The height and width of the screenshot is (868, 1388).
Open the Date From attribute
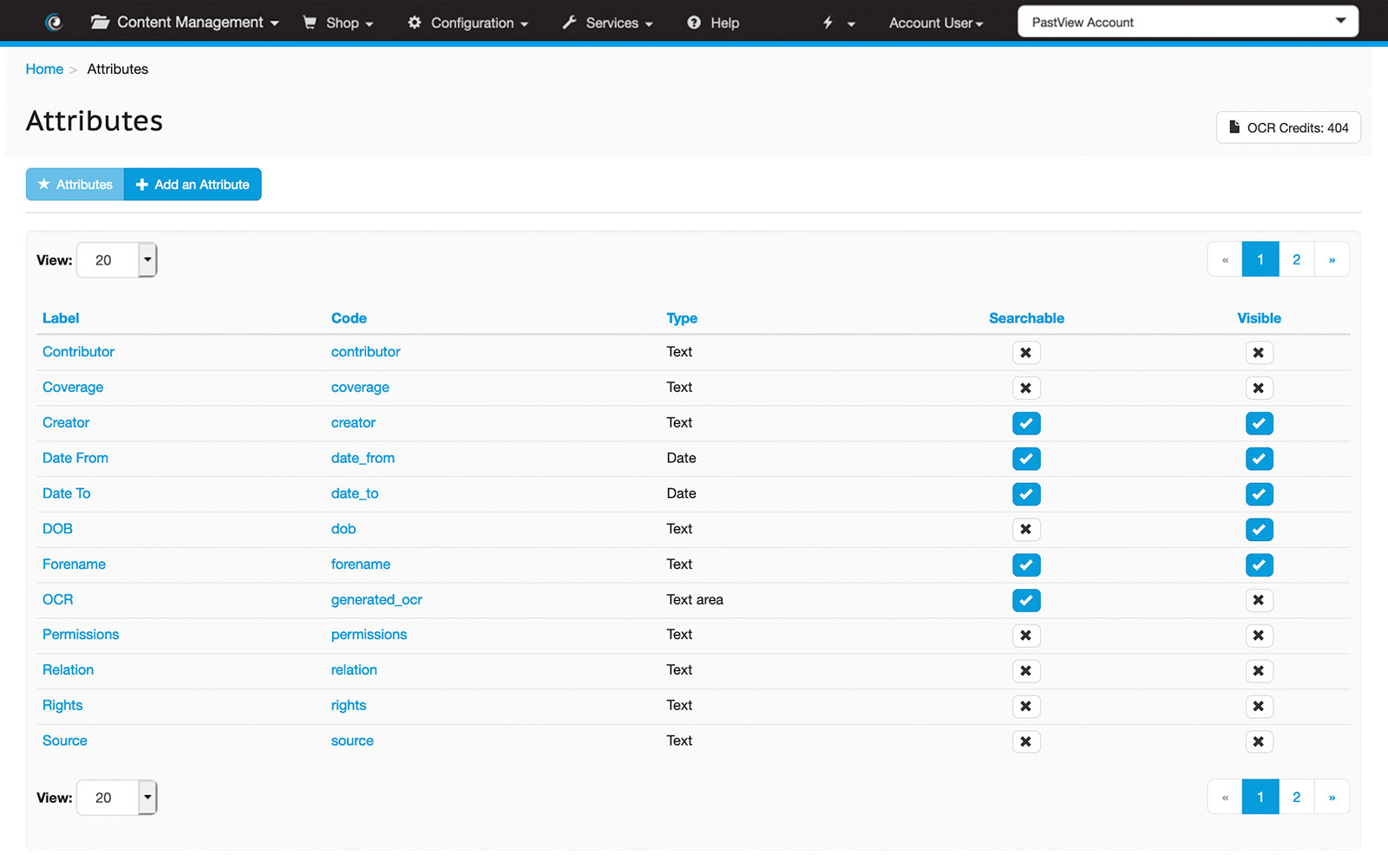click(75, 458)
